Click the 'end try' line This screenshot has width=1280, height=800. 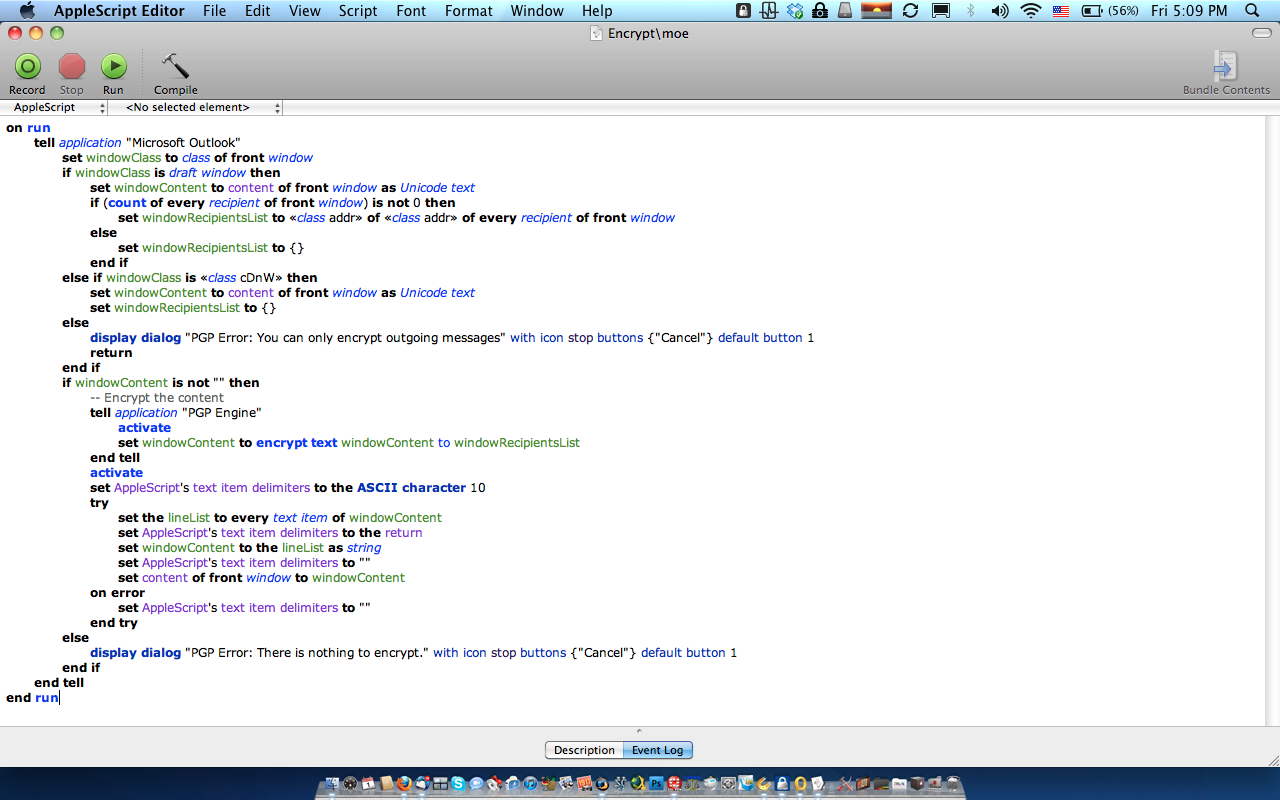[x=114, y=623]
